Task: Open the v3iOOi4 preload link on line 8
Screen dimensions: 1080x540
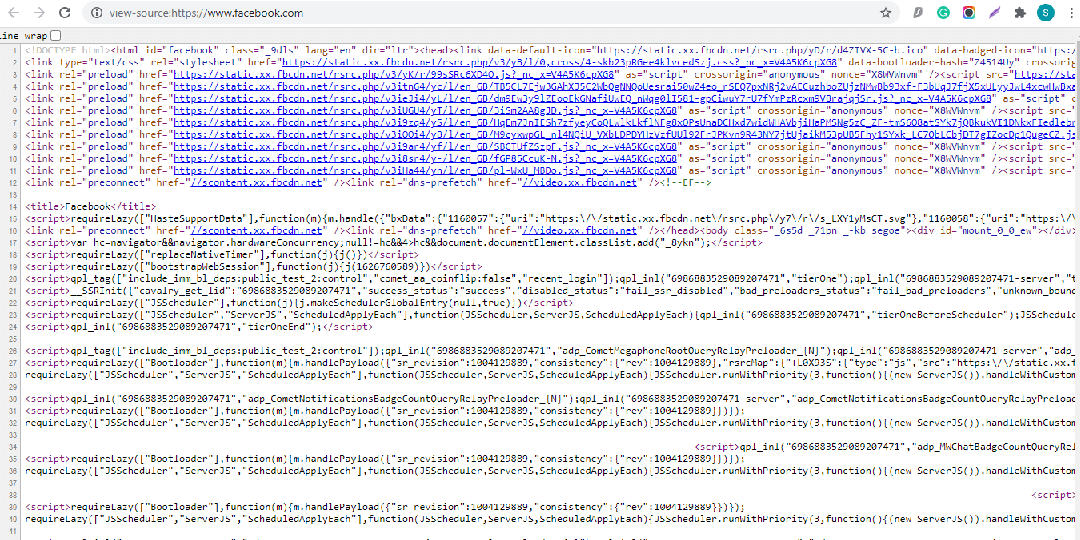Action: pos(623,134)
